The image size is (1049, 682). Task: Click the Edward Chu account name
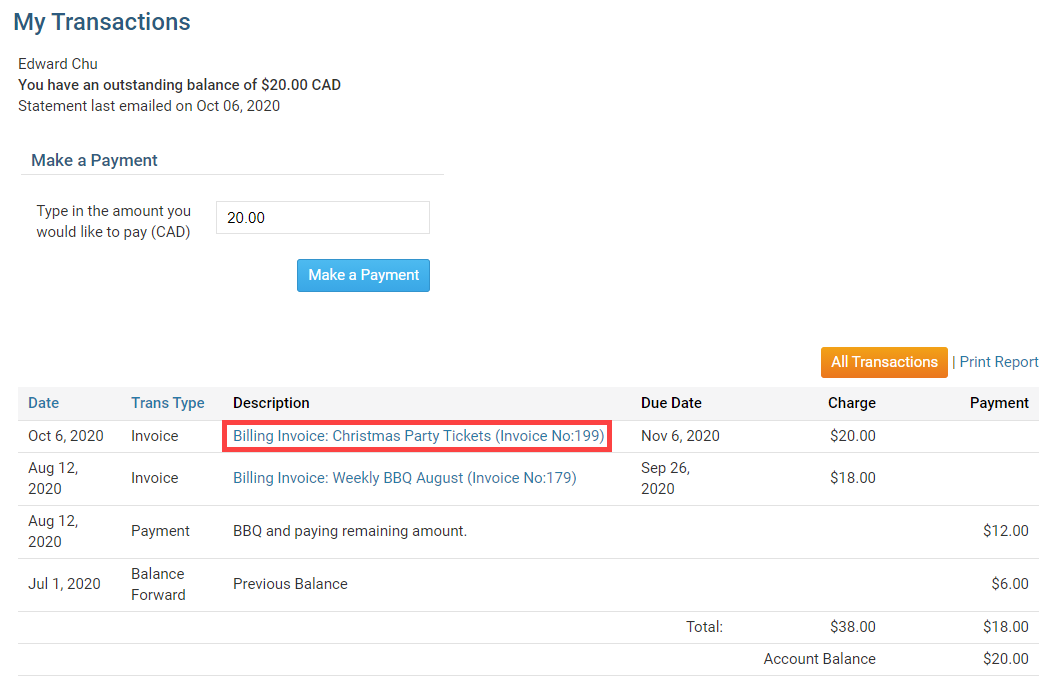click(x=58, y=64)
